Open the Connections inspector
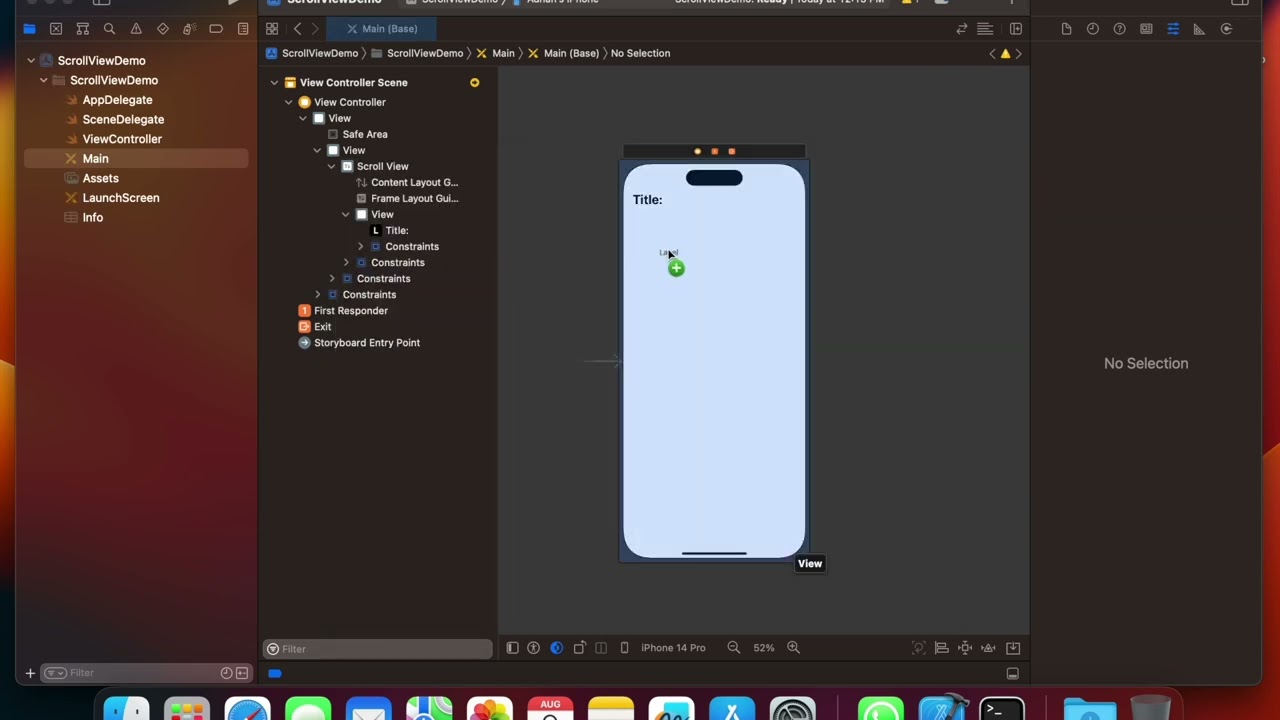 [1226, 29]
